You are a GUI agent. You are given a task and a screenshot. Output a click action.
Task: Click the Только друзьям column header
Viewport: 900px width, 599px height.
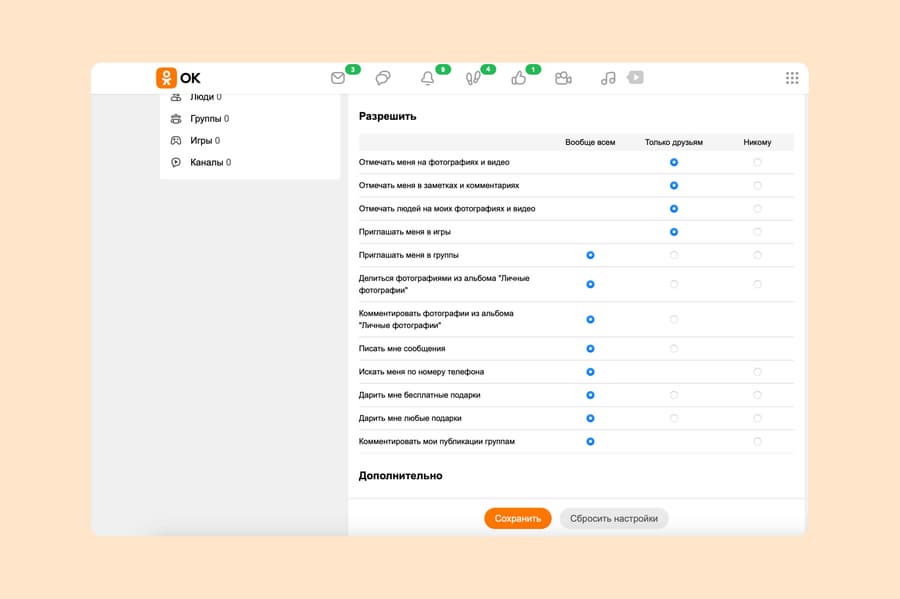point(674,142)
